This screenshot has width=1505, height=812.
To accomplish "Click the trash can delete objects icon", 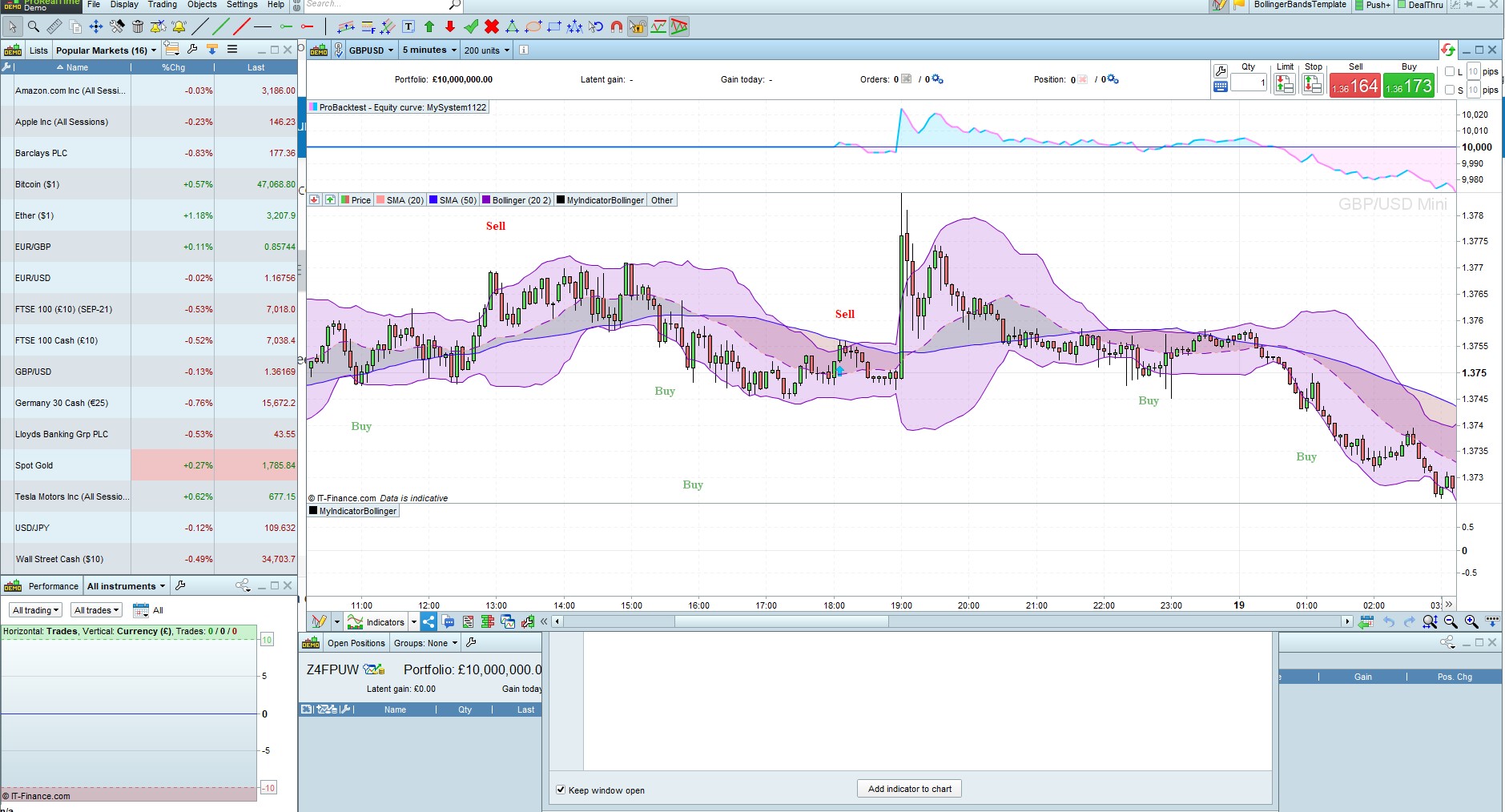I will 138,26.
